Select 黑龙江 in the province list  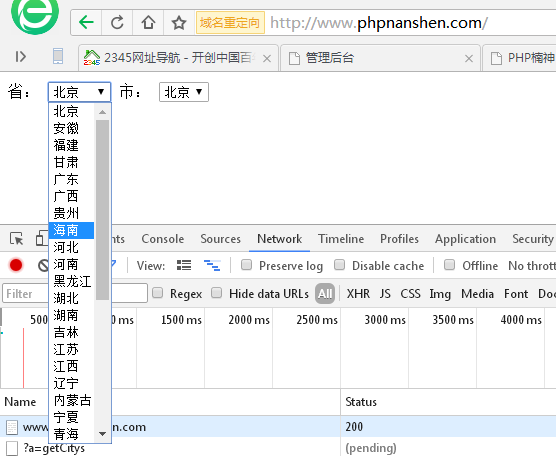pyautogui.click(x=72, y=282)
